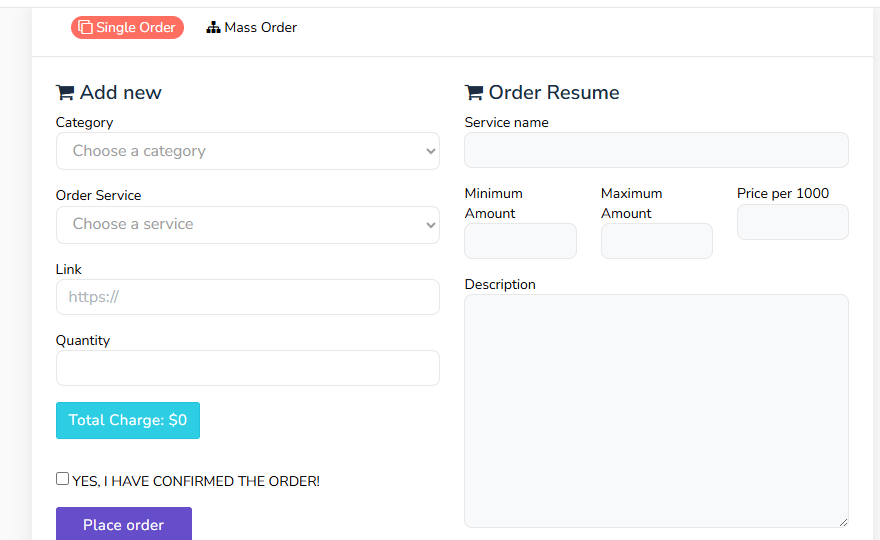Focus the Link https:// field
Image resolution: width=880 pixels, height=540 pixels.
(247, 297)
